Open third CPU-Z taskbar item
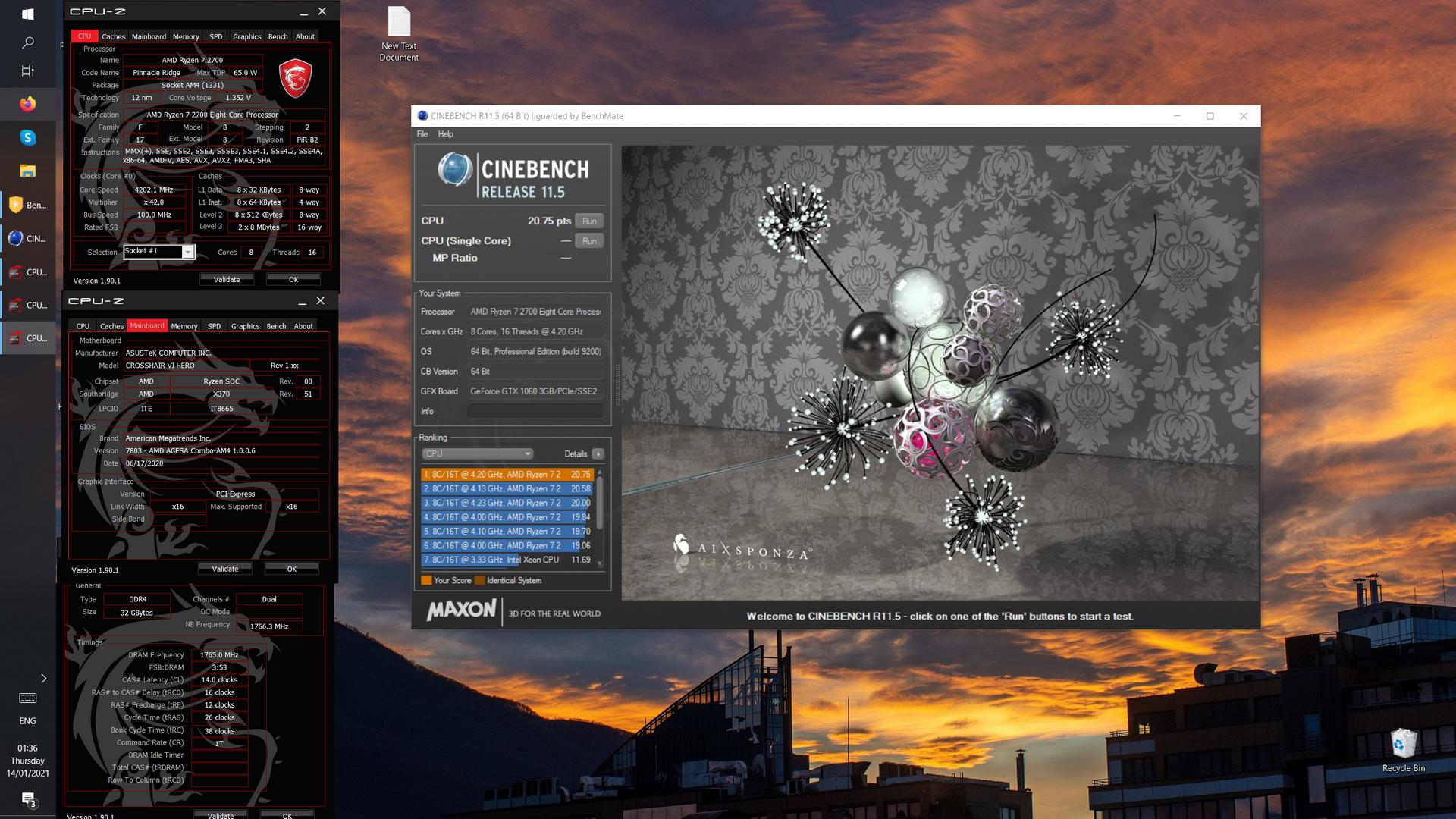The height and width of the screenshot is (819, 1456). coord(27,338)
